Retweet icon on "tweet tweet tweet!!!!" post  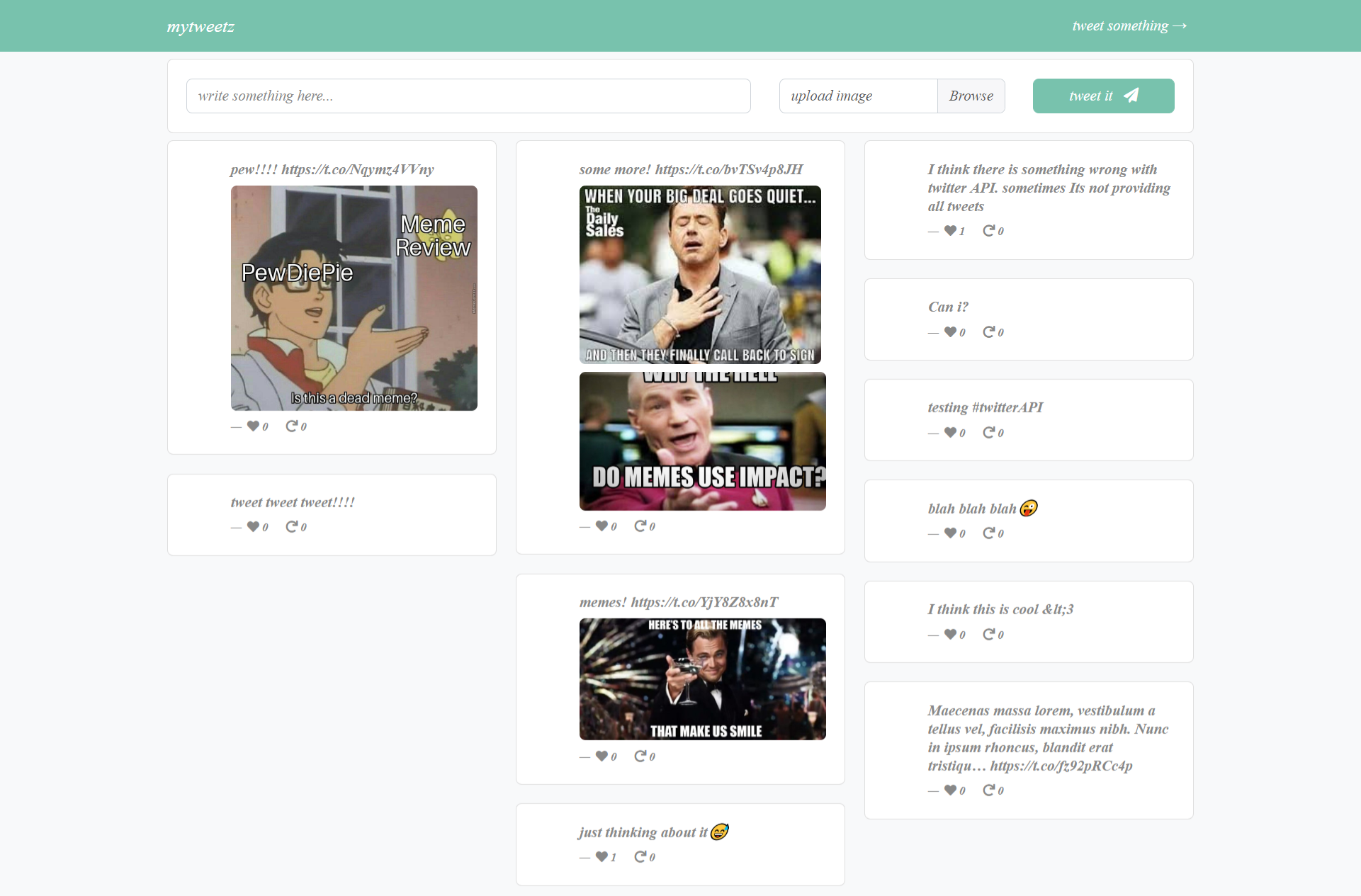291,526
